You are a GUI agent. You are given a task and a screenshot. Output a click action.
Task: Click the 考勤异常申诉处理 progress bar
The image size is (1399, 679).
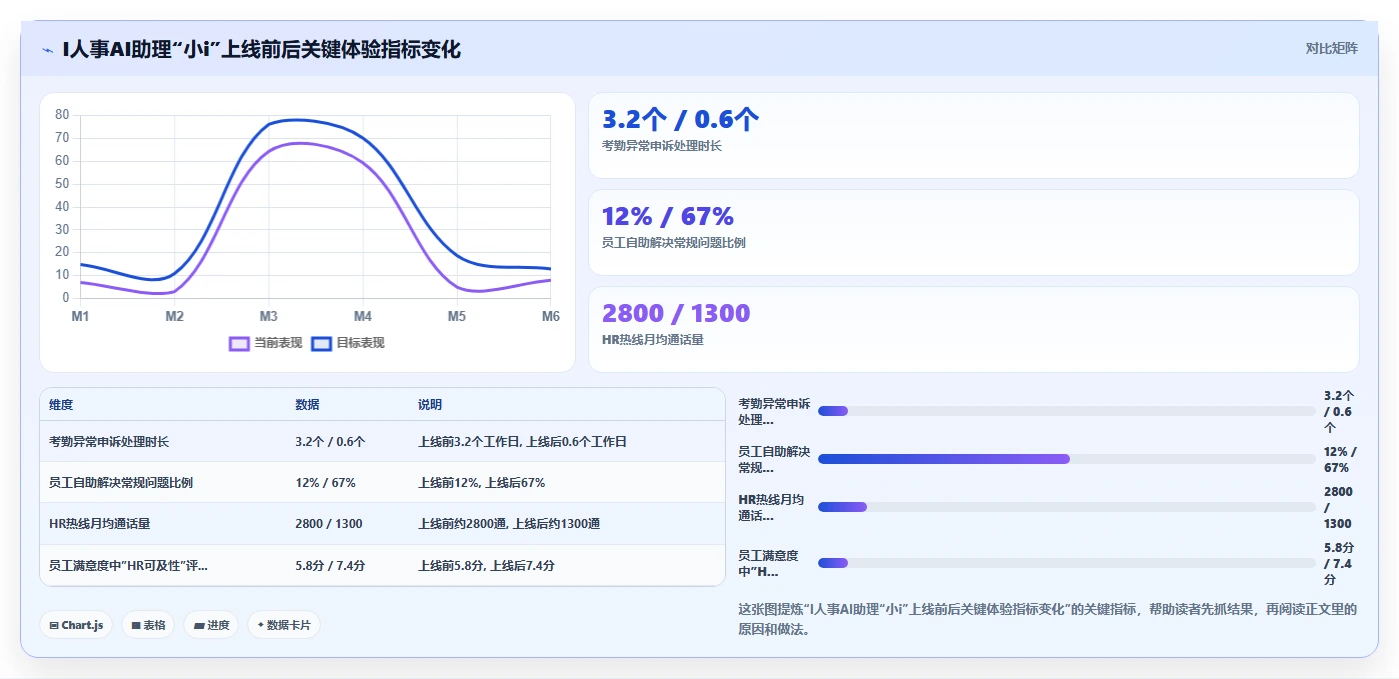click(1066, 411)
